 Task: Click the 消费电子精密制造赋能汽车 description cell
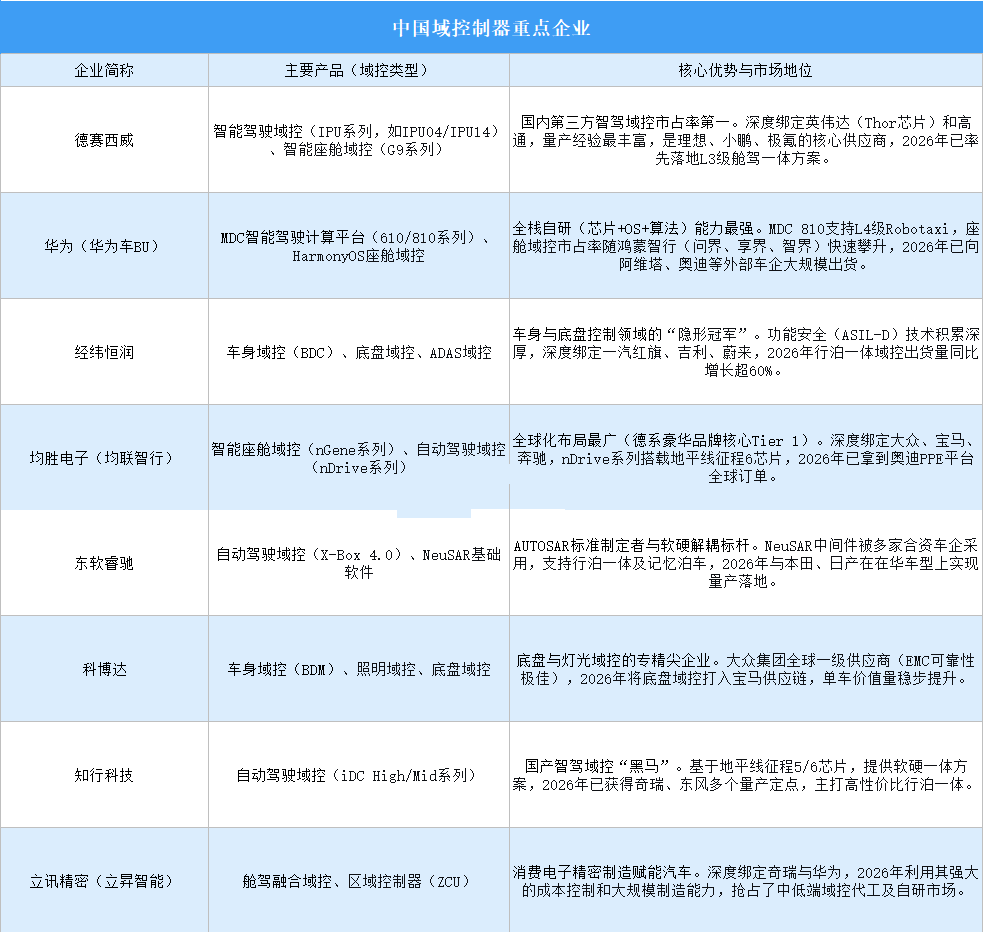745,881
